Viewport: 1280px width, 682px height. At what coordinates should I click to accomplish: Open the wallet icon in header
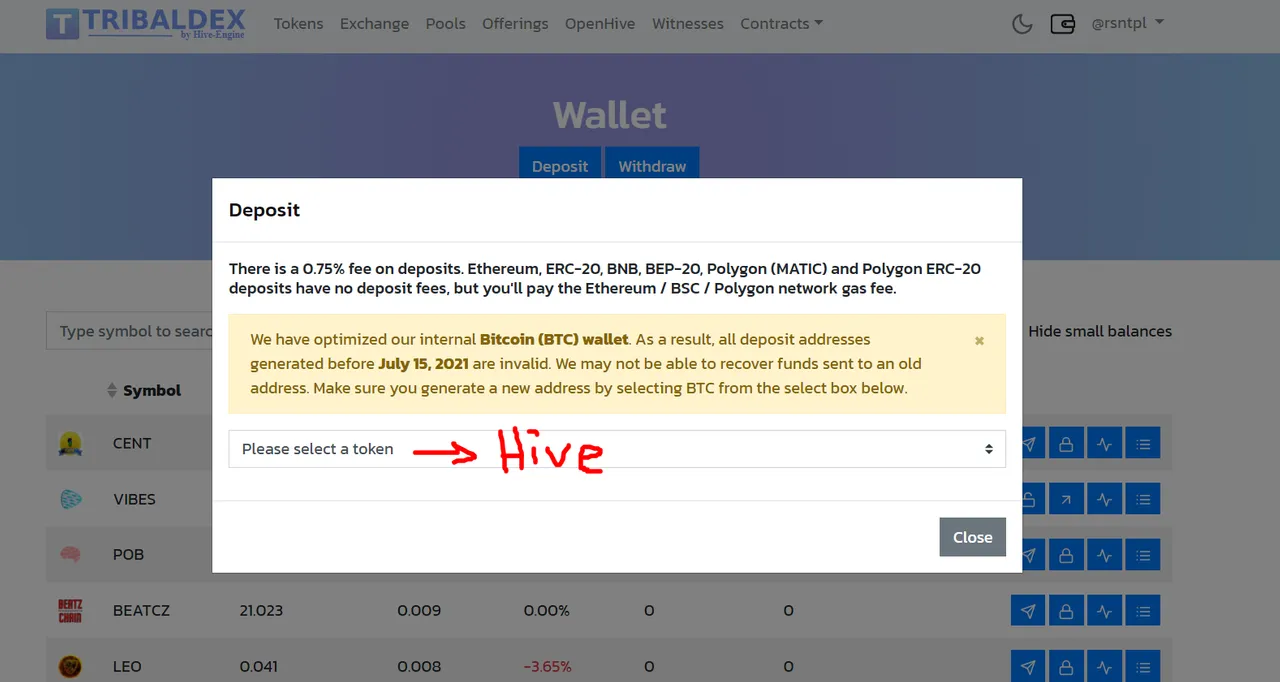click(x=1062, y=23)
